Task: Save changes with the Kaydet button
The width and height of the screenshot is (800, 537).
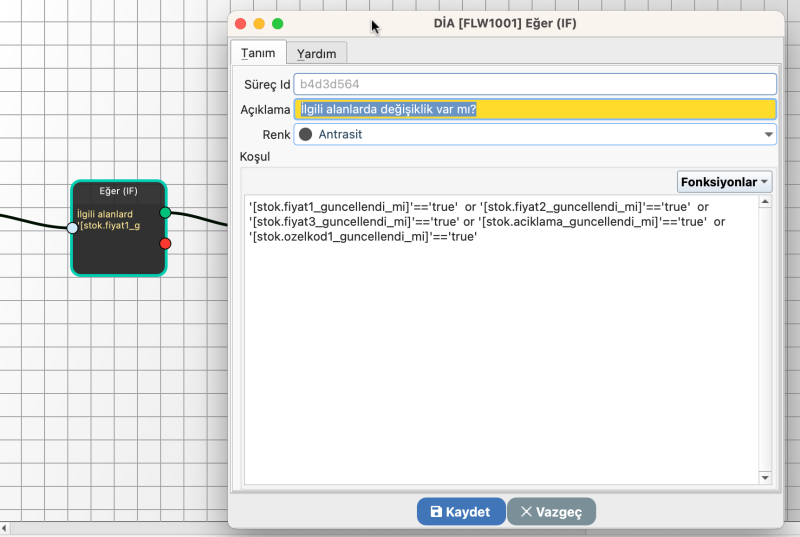Action: pyautogui.click(x=461, y=511)
